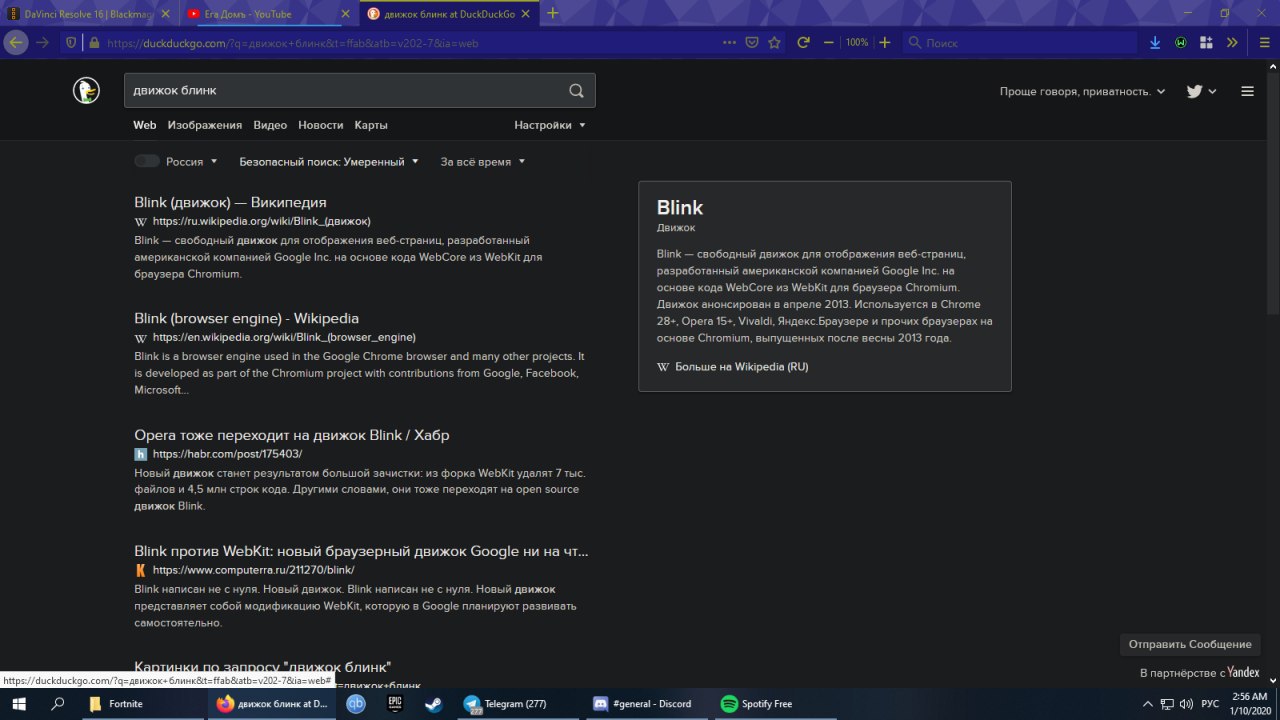Open Steam from the taskbar
This screenshot has width=1280, height=720.
point(433,704)
